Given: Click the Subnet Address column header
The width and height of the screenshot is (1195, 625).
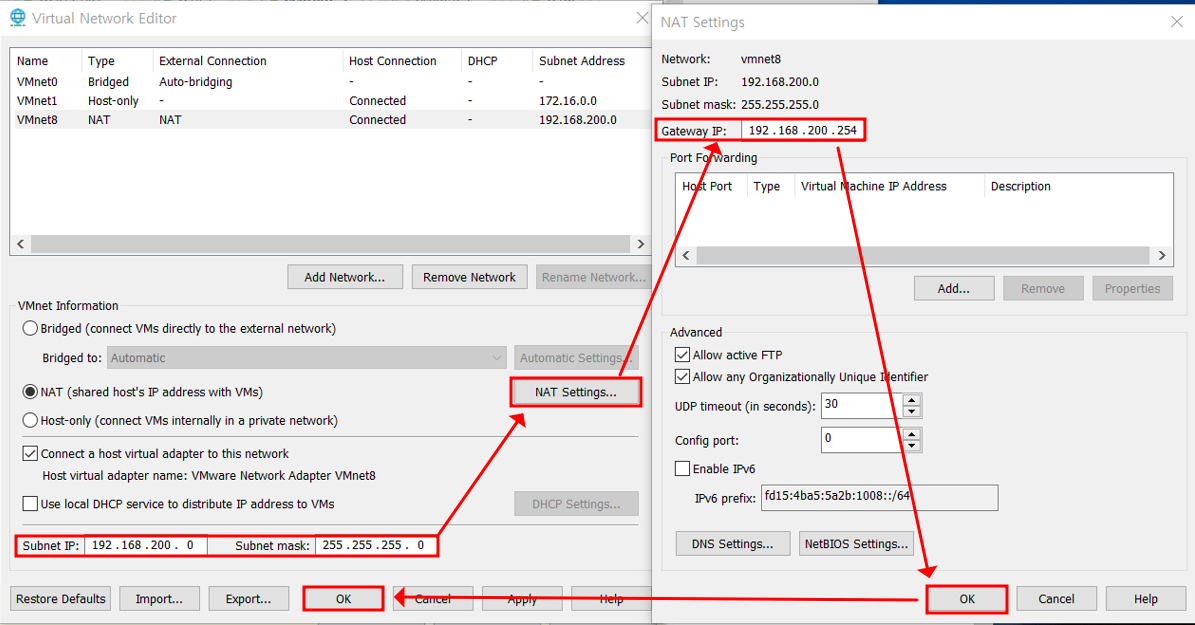Looking at the screenshot, I should (x=581, y=61).
